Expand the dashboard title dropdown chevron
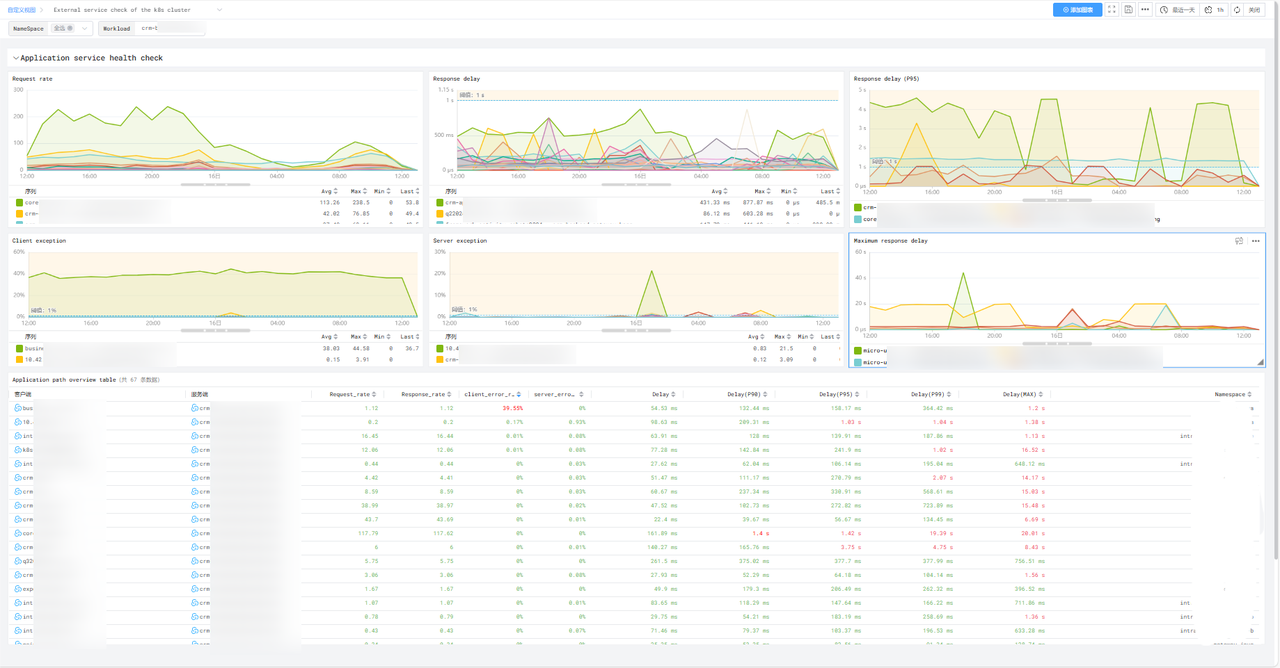 (x=220, y=10)
